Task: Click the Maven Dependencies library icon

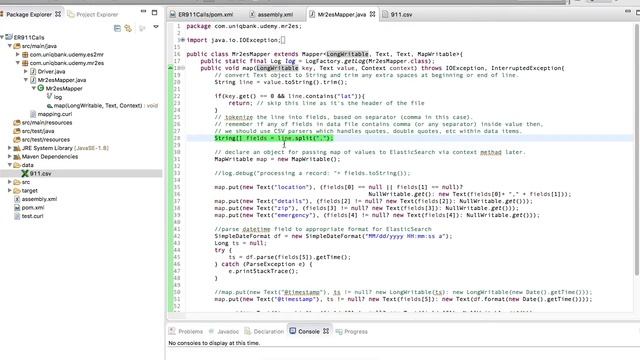Action: pyautogui.click(x=17, y=156)
